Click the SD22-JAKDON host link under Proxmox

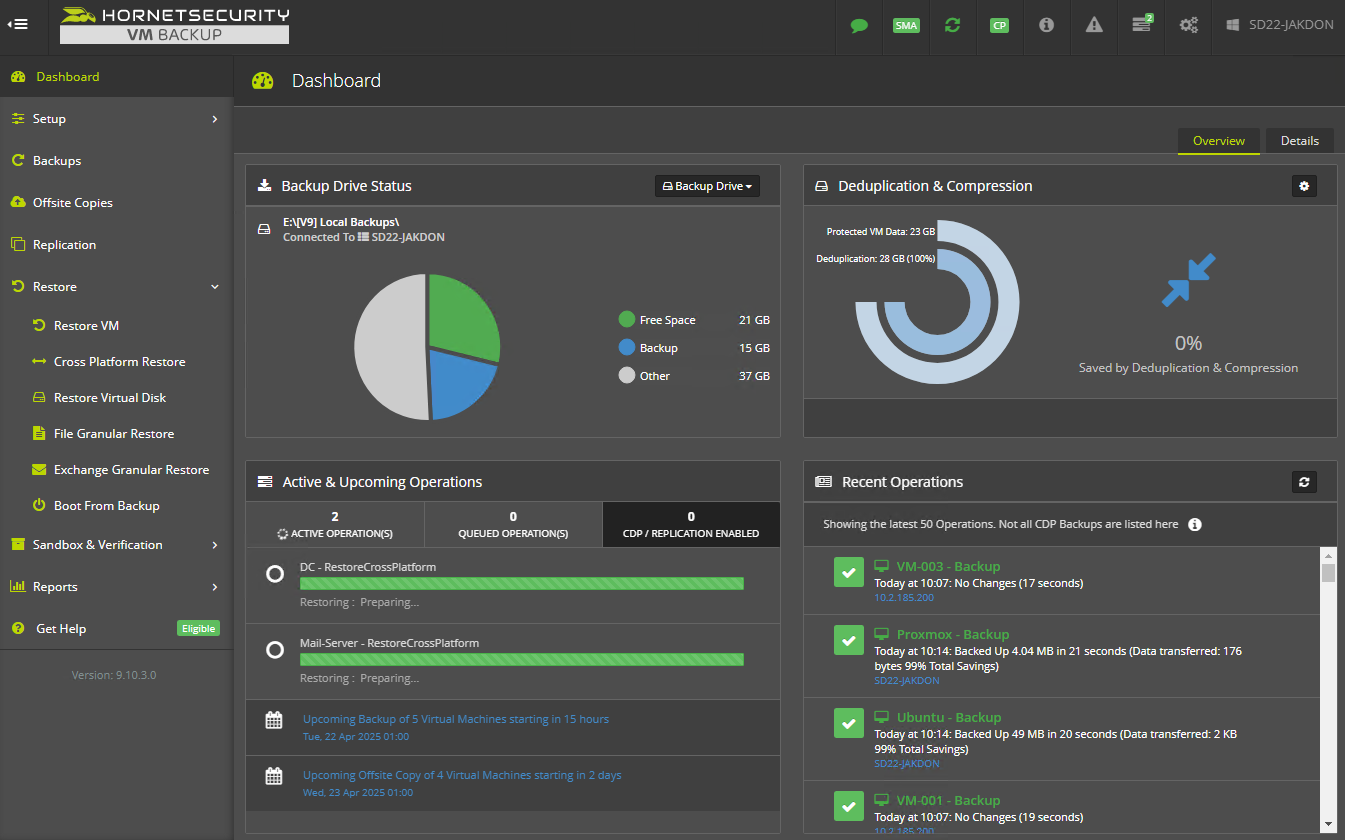coord(907,681)
